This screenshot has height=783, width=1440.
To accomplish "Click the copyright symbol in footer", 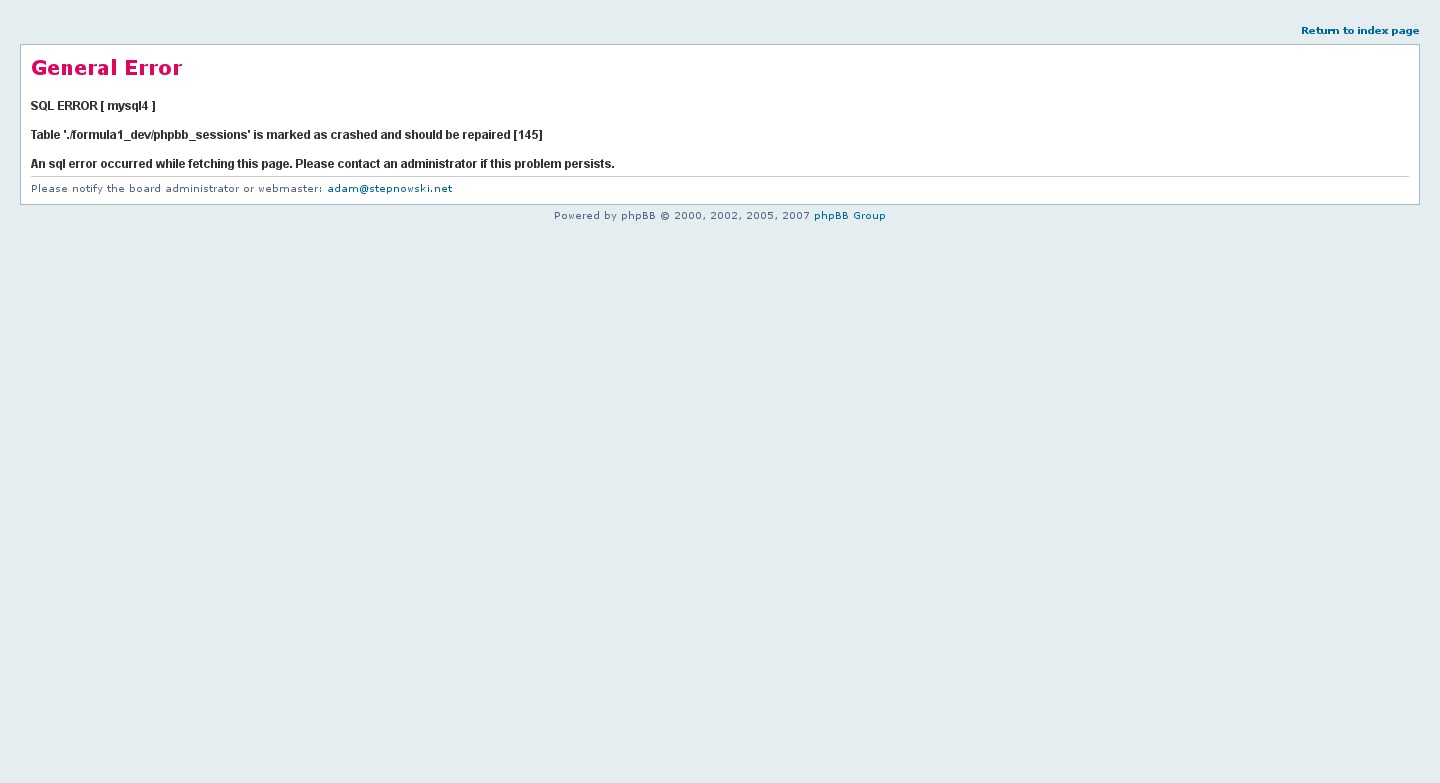I will coord(665,216).
